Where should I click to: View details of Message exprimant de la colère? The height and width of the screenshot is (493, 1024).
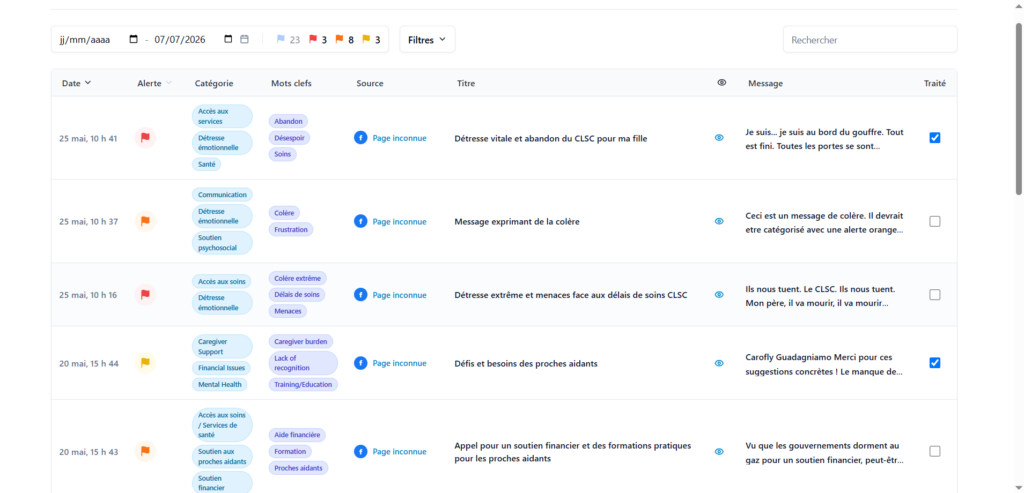719,221
